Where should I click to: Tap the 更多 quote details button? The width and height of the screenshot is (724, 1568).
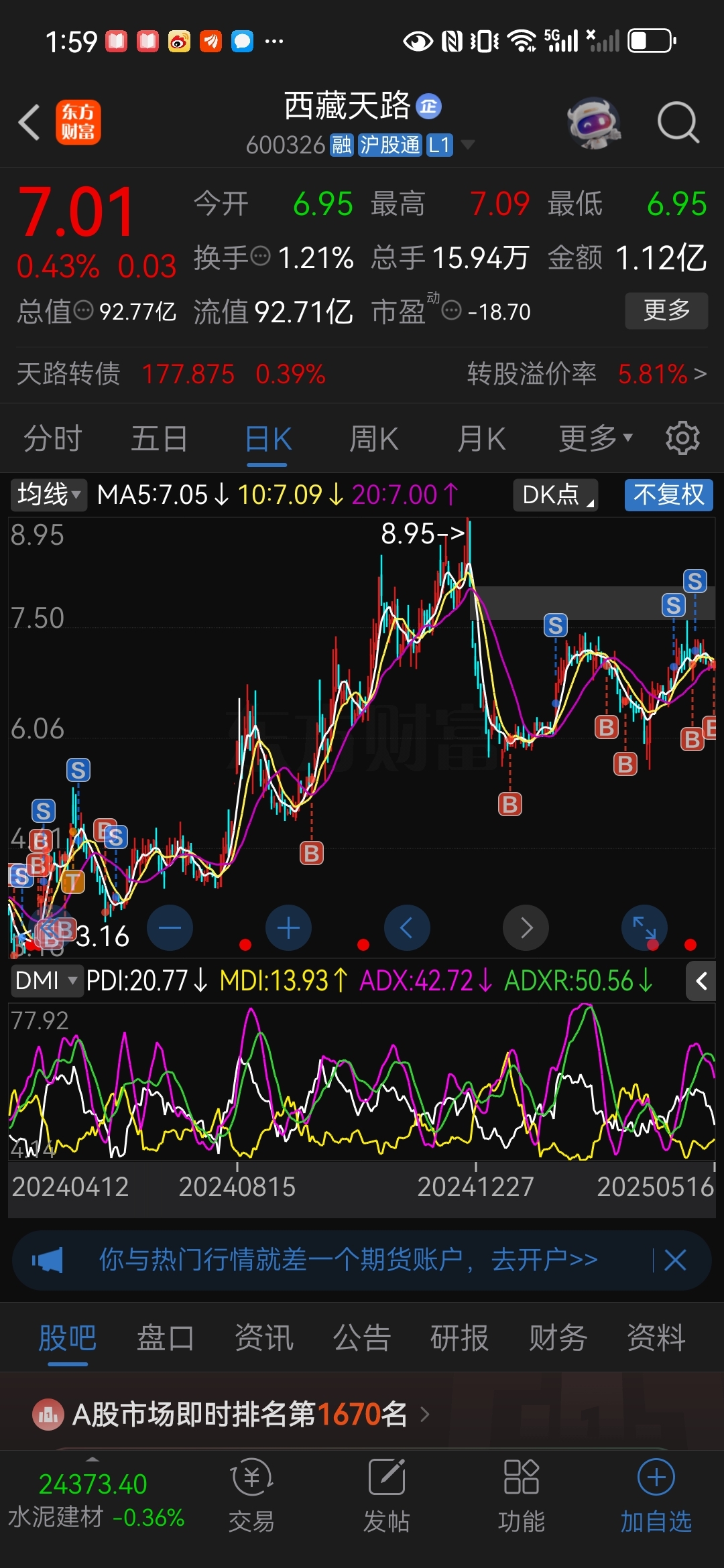(666, 310)
